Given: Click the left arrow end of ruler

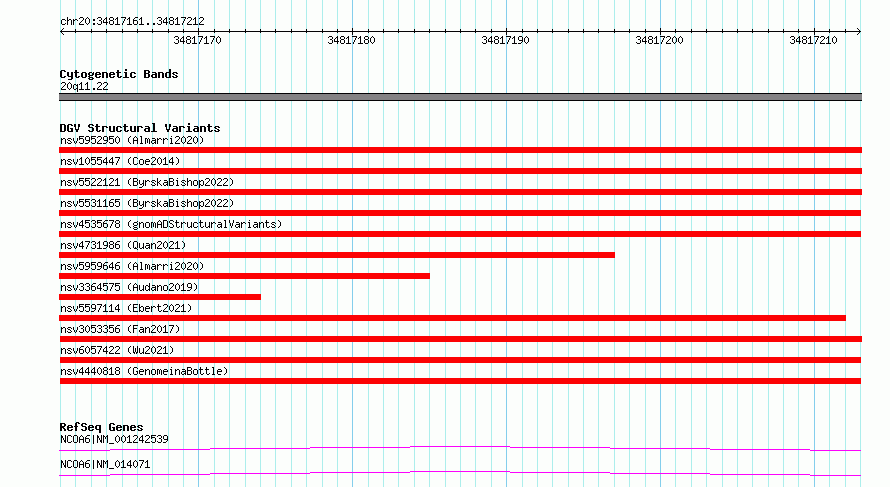Looking at the screenshot, I should 62,31.
